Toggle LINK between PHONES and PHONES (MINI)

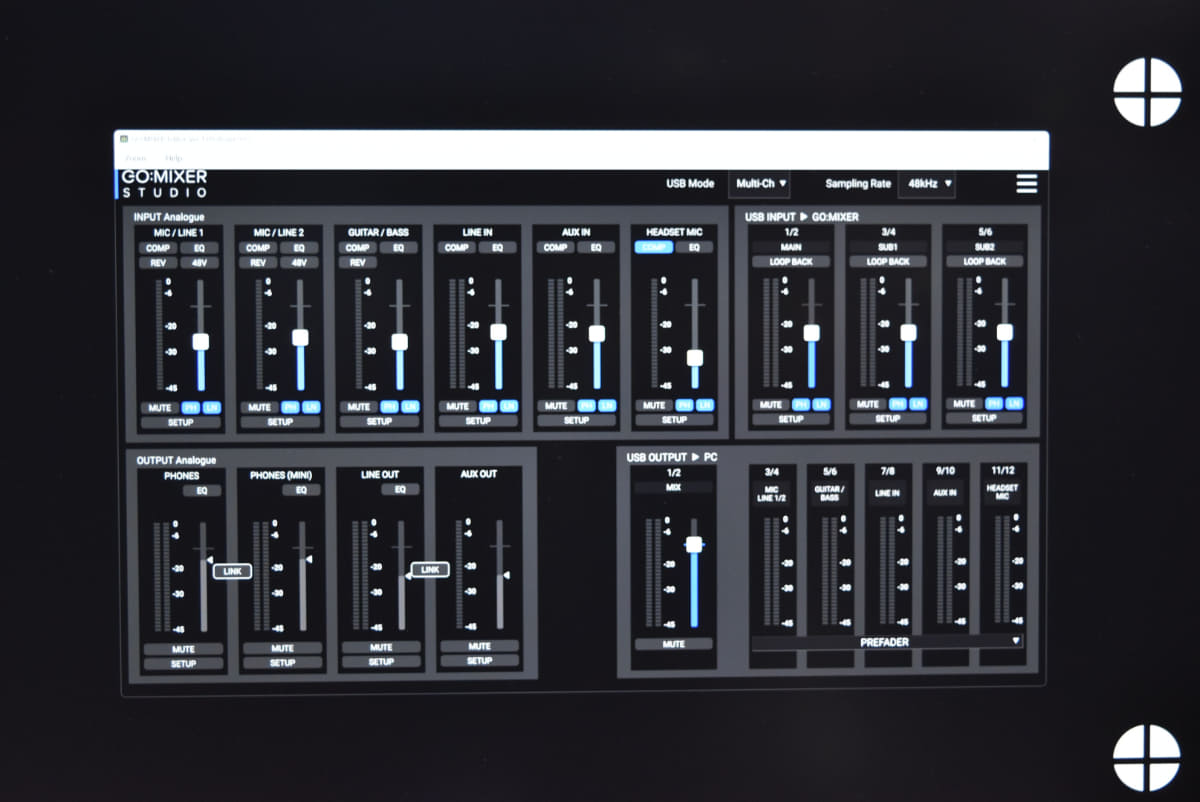coord(233,571)
